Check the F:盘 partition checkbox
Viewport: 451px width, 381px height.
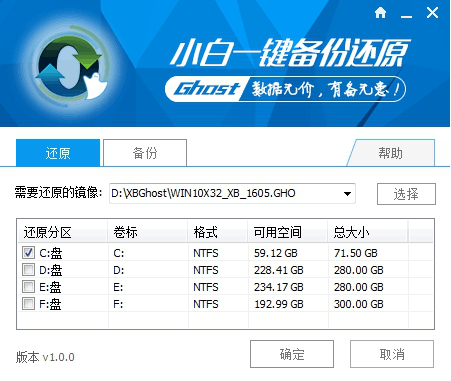tap(28, 303)
